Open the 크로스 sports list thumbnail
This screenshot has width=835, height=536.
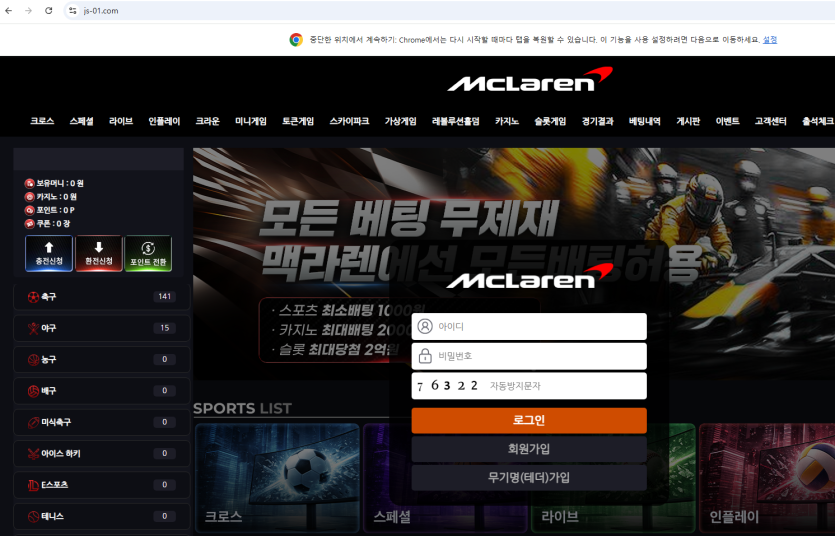(x=277, y=478)
